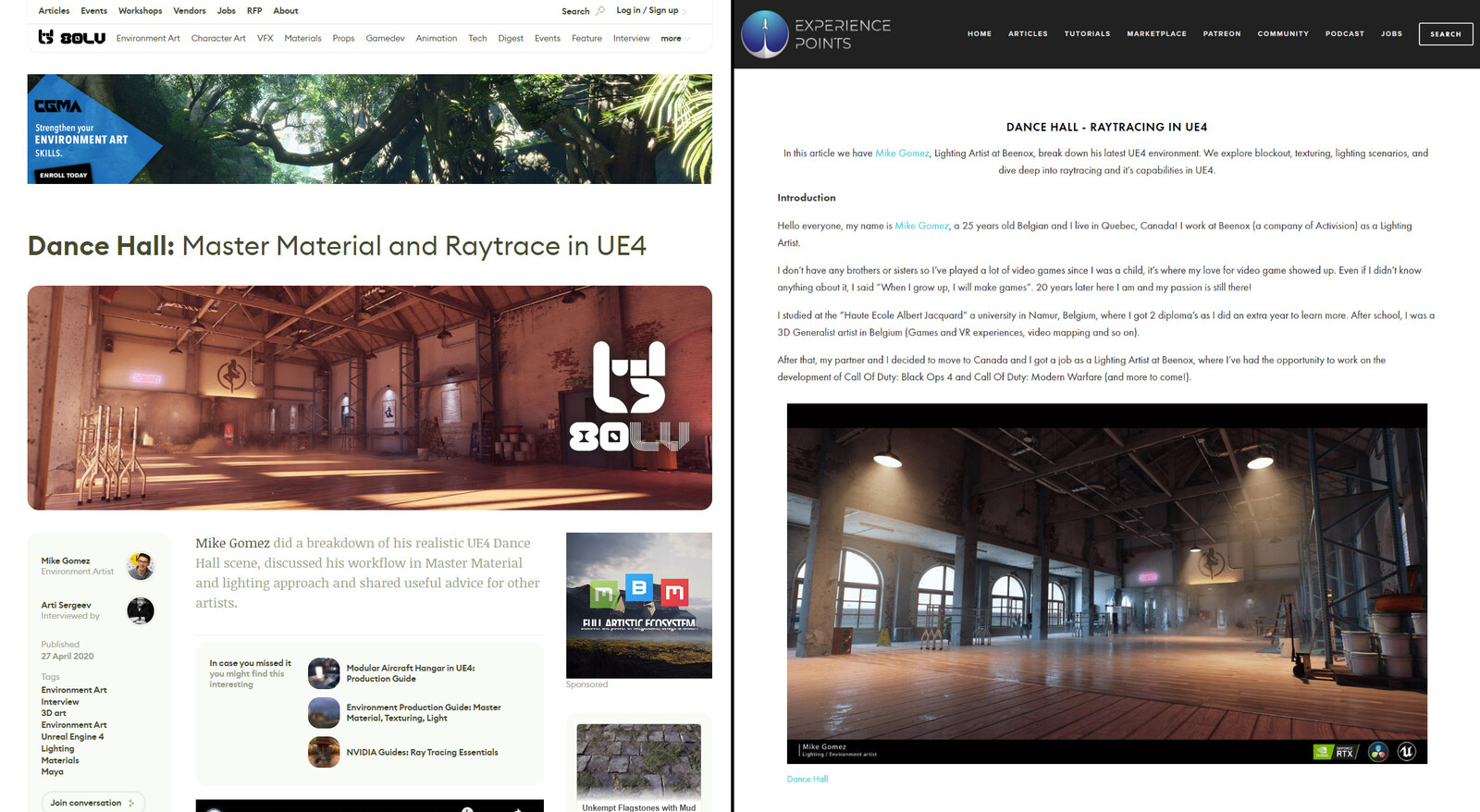Click the Lighting tag
Screen dimensions: 1480x812
57,749
